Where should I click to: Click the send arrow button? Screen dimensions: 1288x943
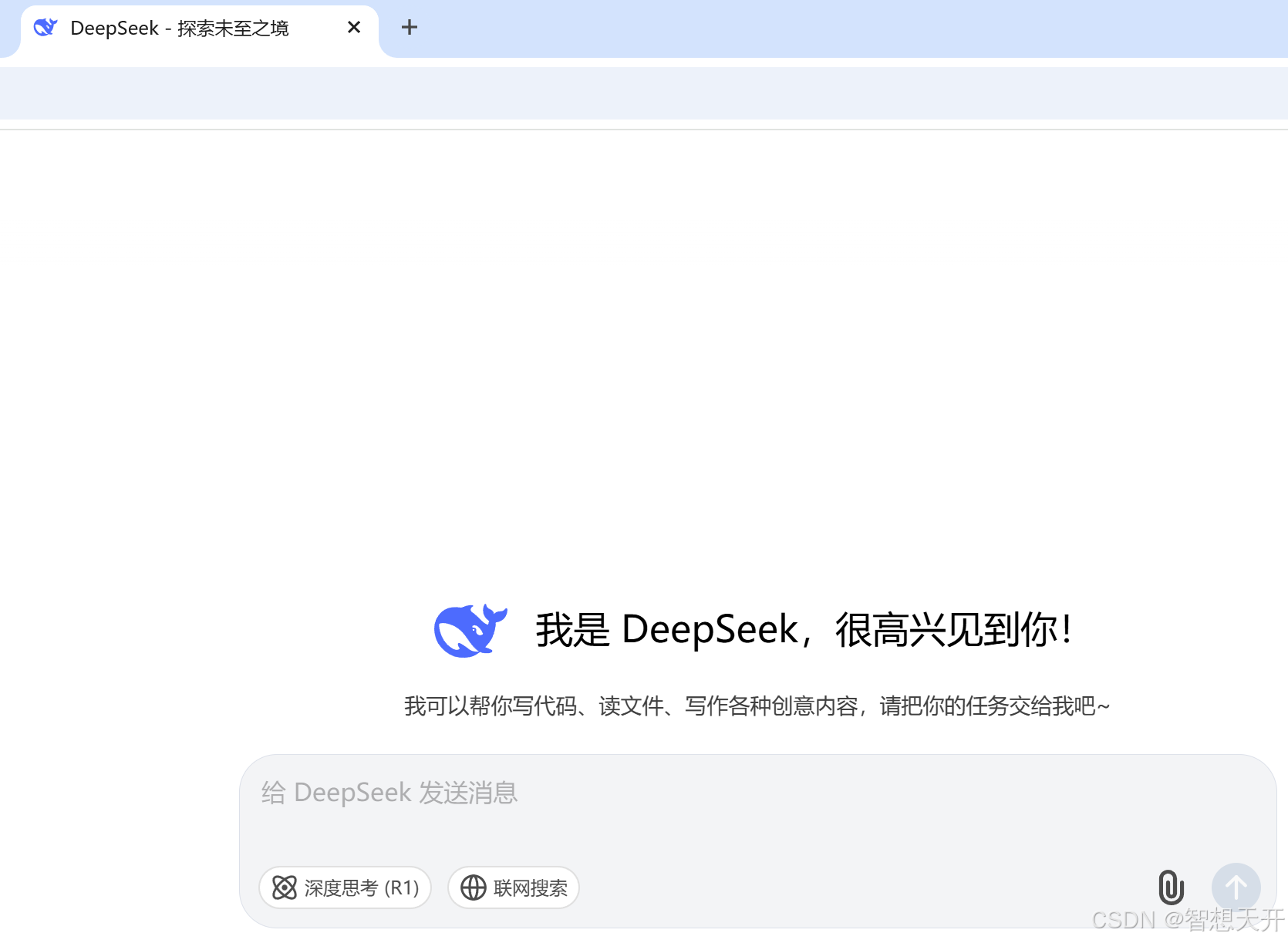(1236, 887)
